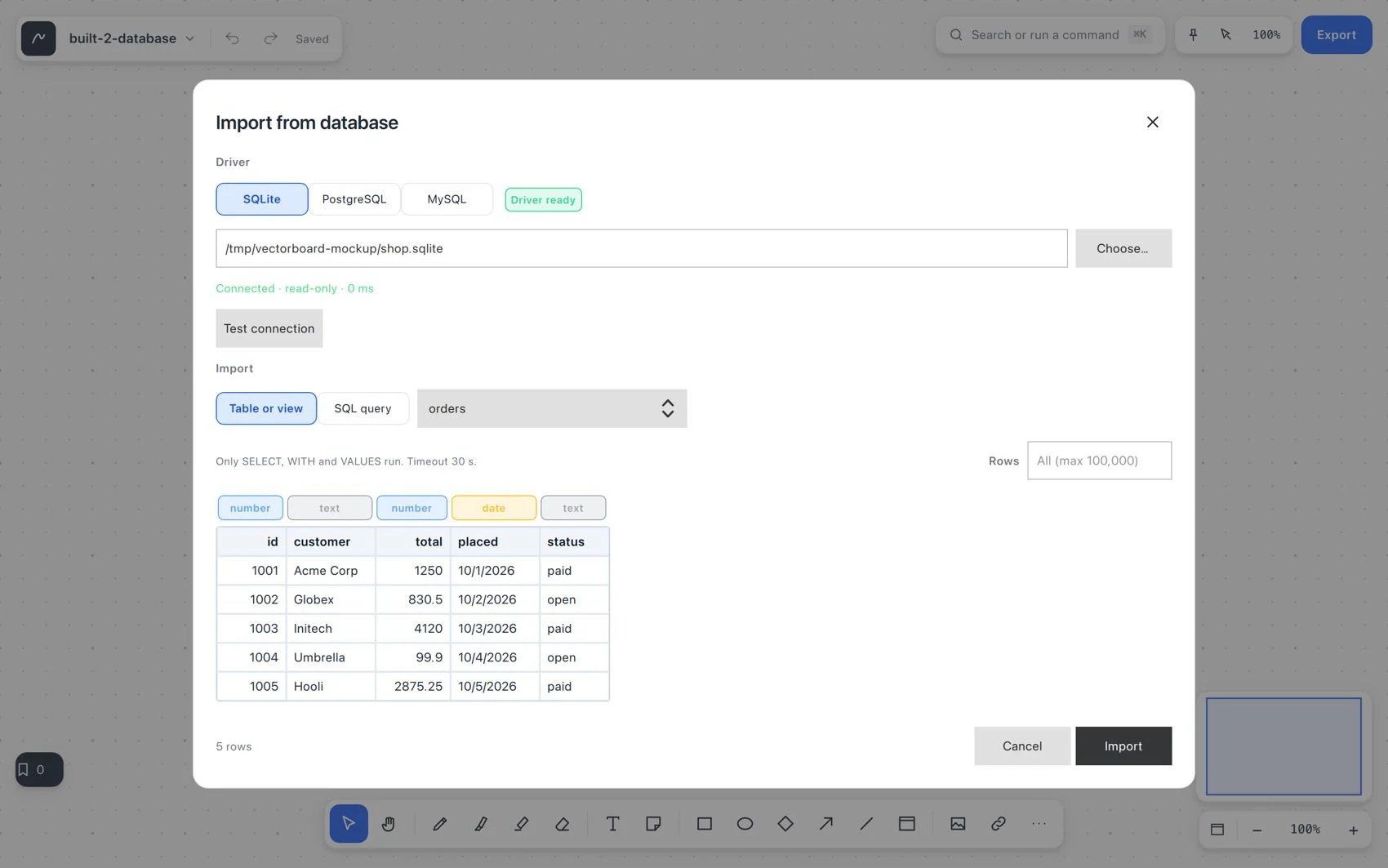This screenshot has width=1388, height=868.
Task: Open the orders table dropdown
Action: (552, 408)
